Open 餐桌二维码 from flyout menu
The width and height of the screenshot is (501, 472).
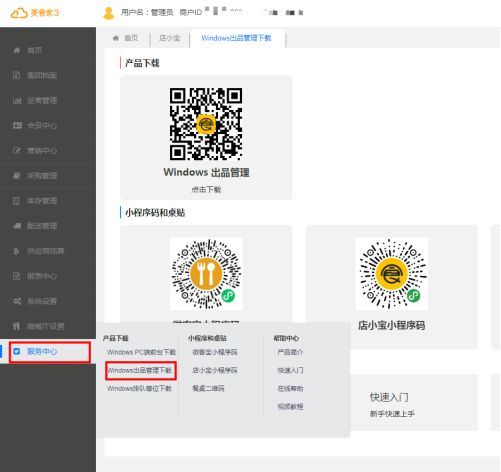[208, 389]
